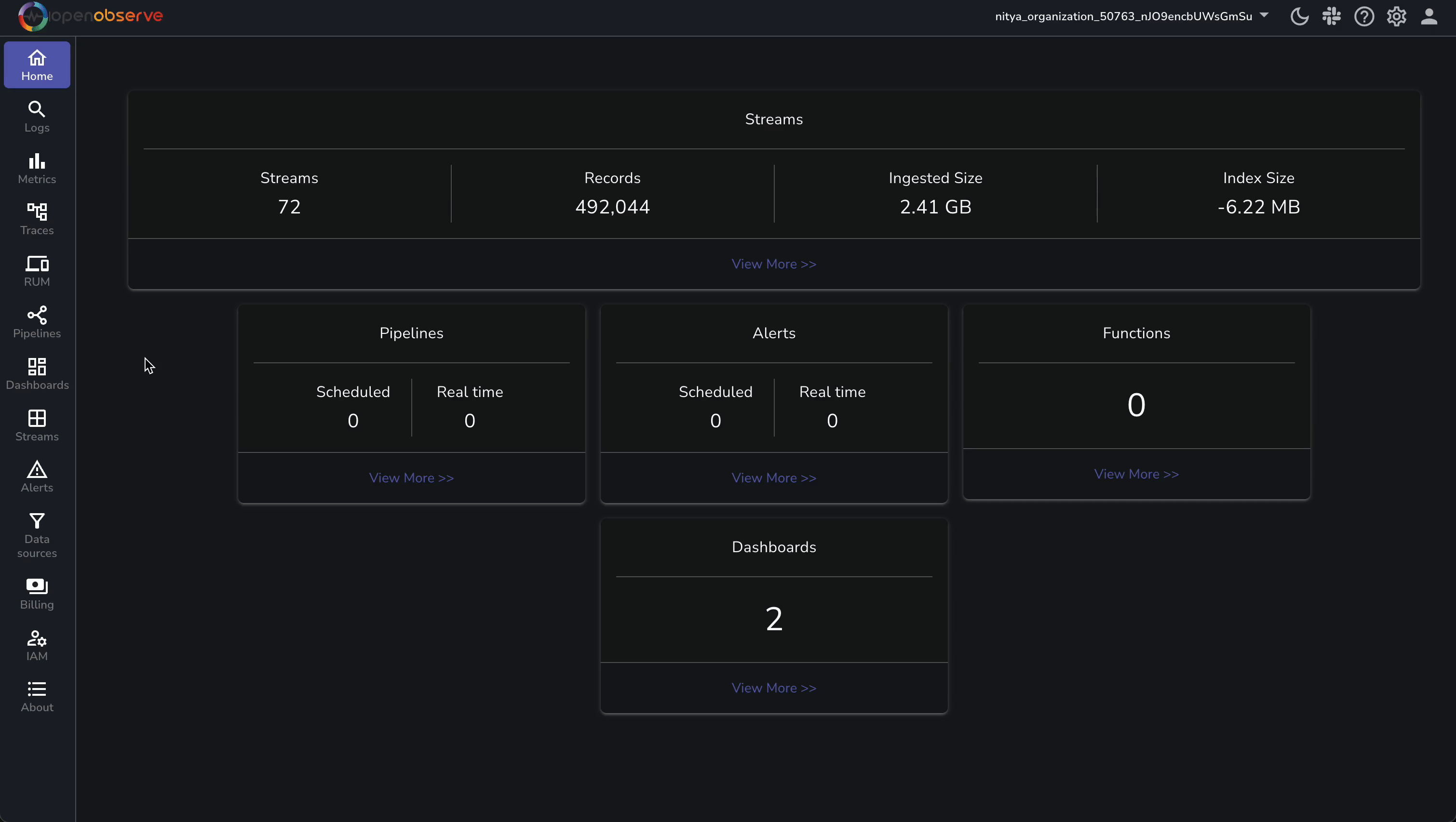Select the IAM sidebar icon
This screenshot has height=822, width=1456.
coord(36,645)
